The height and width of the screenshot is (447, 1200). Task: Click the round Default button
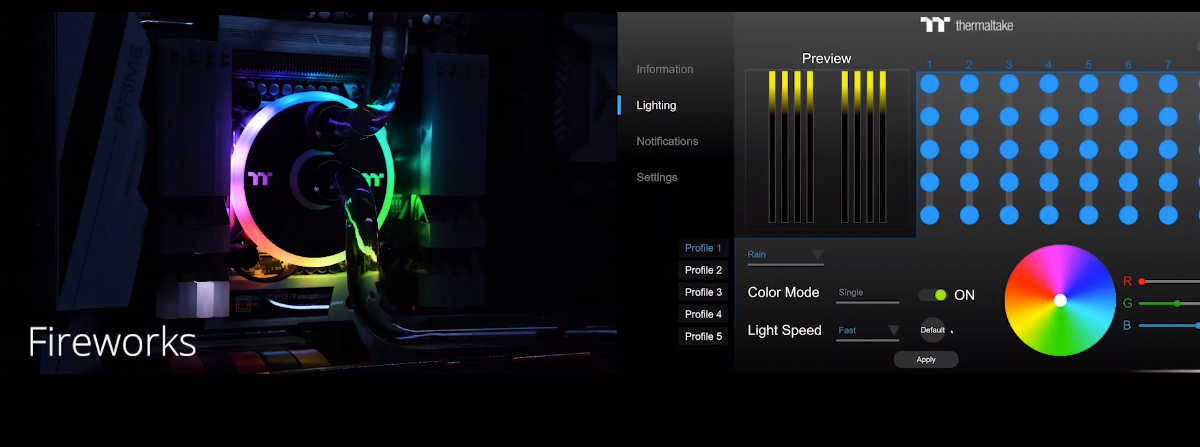932,330
